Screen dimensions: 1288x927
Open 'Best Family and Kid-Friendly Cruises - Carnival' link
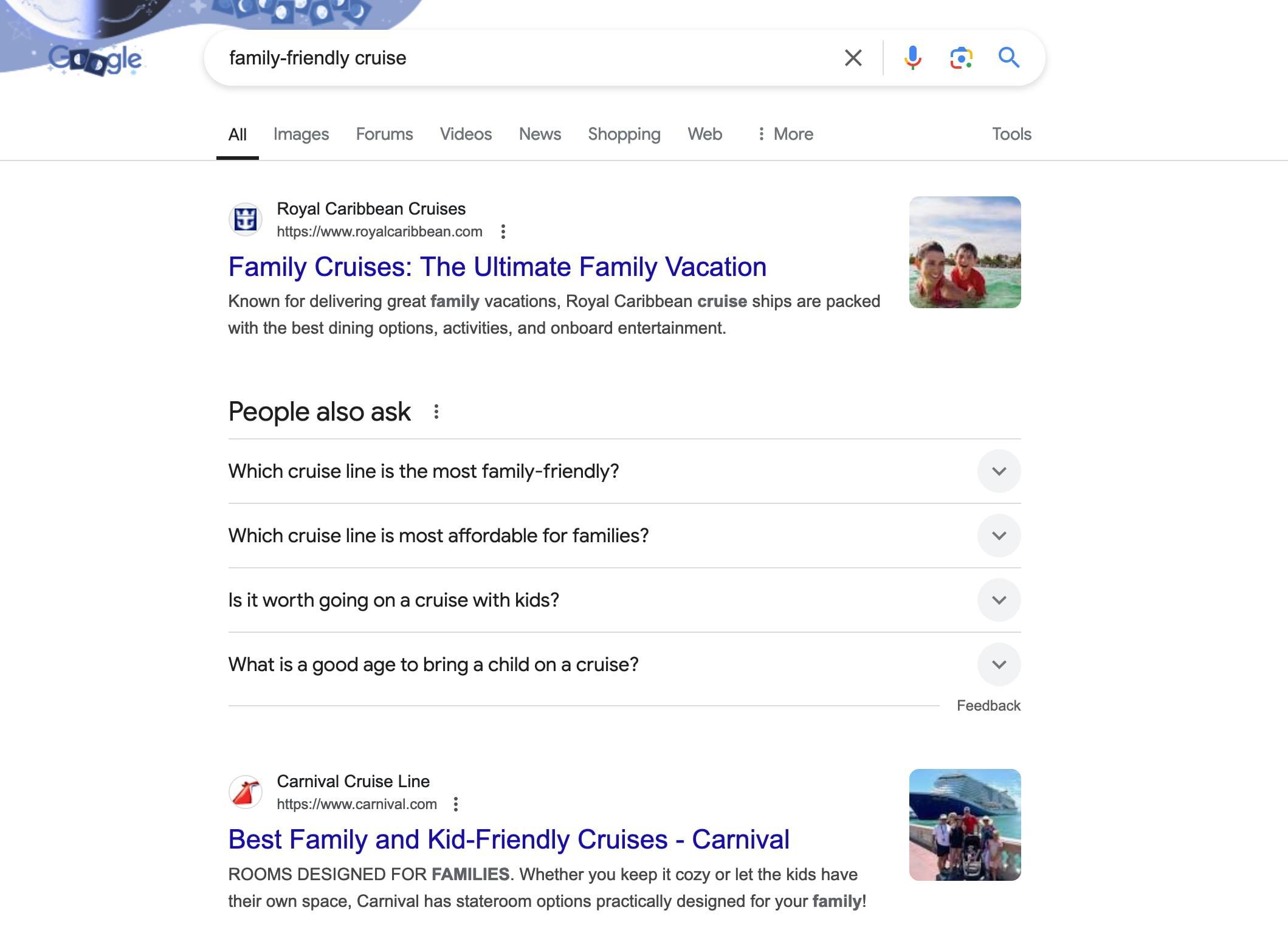pyautogui.click(x=509, y=839)
